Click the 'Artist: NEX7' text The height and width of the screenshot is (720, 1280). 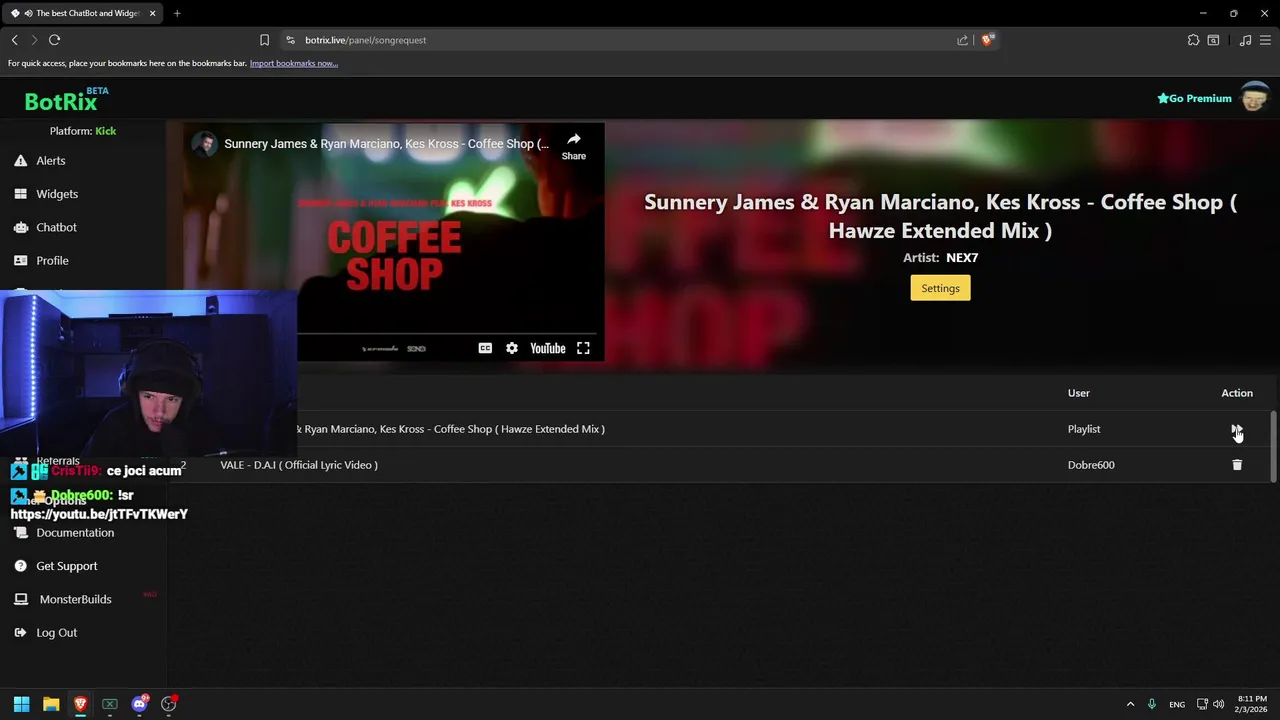click(940, 257)
